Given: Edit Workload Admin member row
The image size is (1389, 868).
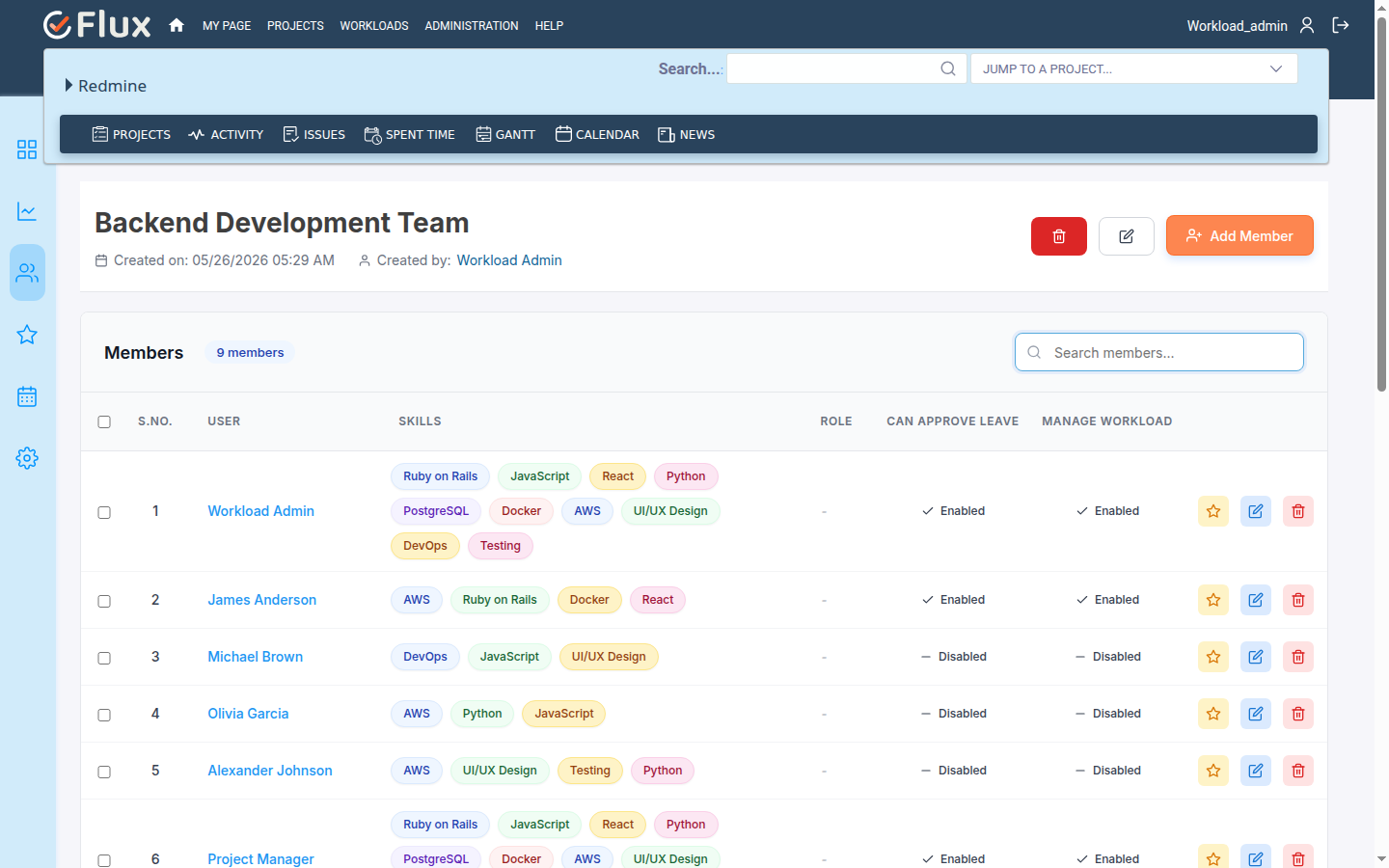Looking at the screenshot, I should pos(1256,511).
